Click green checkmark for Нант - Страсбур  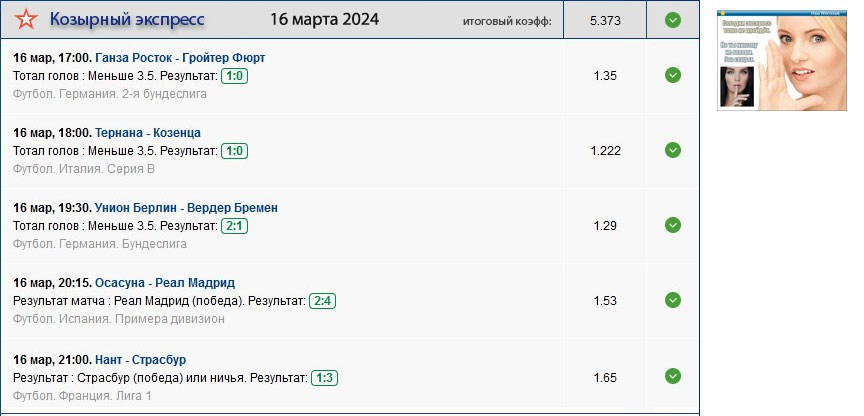[x=673, y=376]
